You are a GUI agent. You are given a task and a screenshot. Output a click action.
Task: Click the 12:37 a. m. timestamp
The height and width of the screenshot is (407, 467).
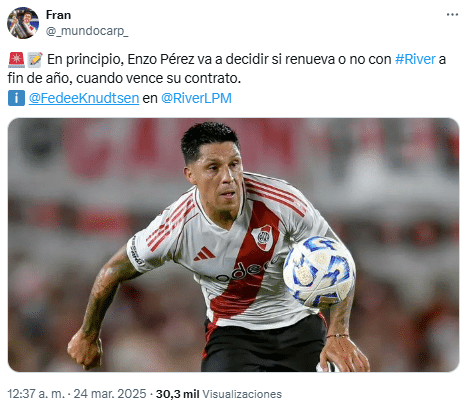pos(36,394)
